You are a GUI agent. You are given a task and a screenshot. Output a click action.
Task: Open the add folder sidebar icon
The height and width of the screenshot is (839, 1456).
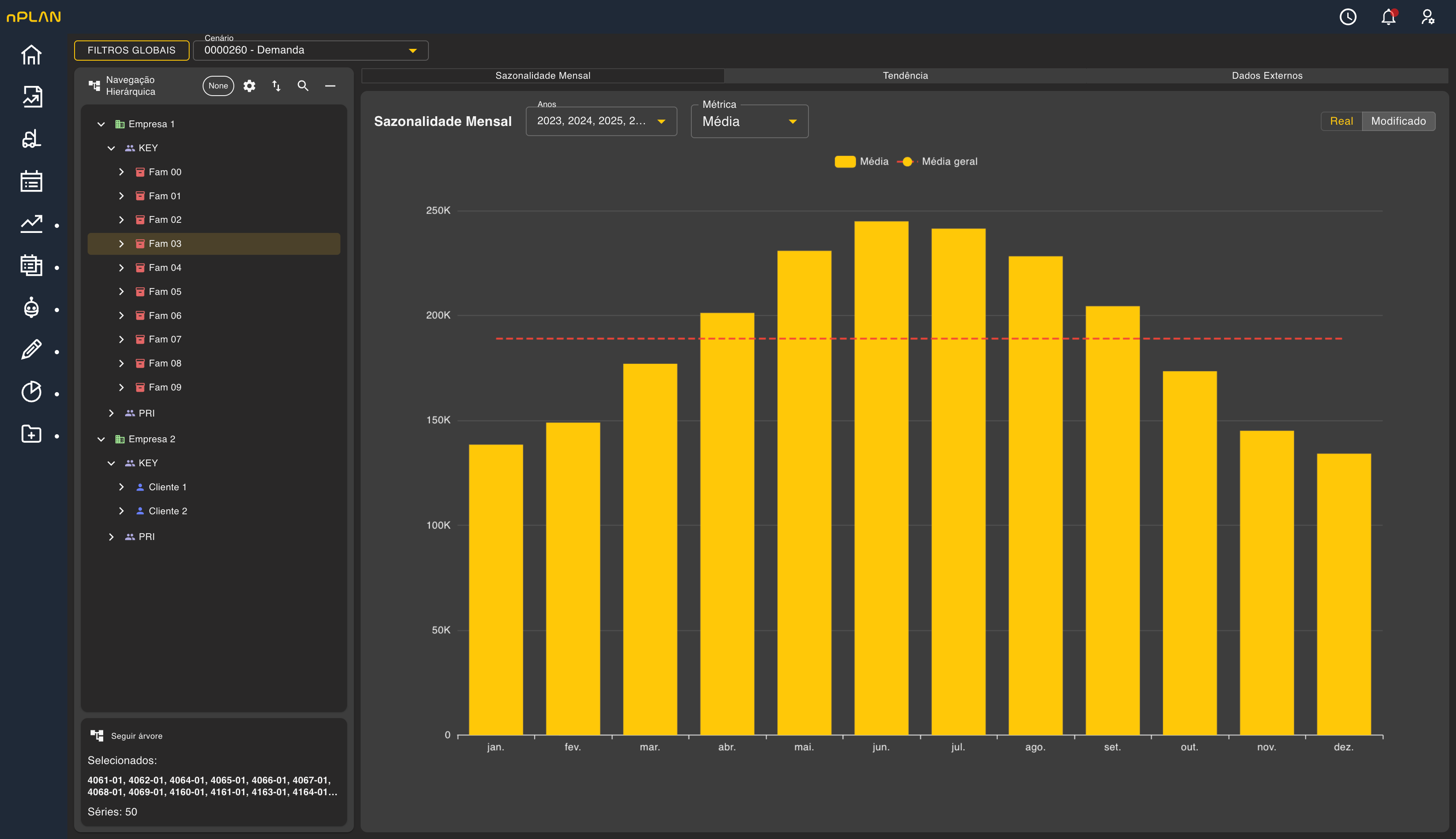31,434
